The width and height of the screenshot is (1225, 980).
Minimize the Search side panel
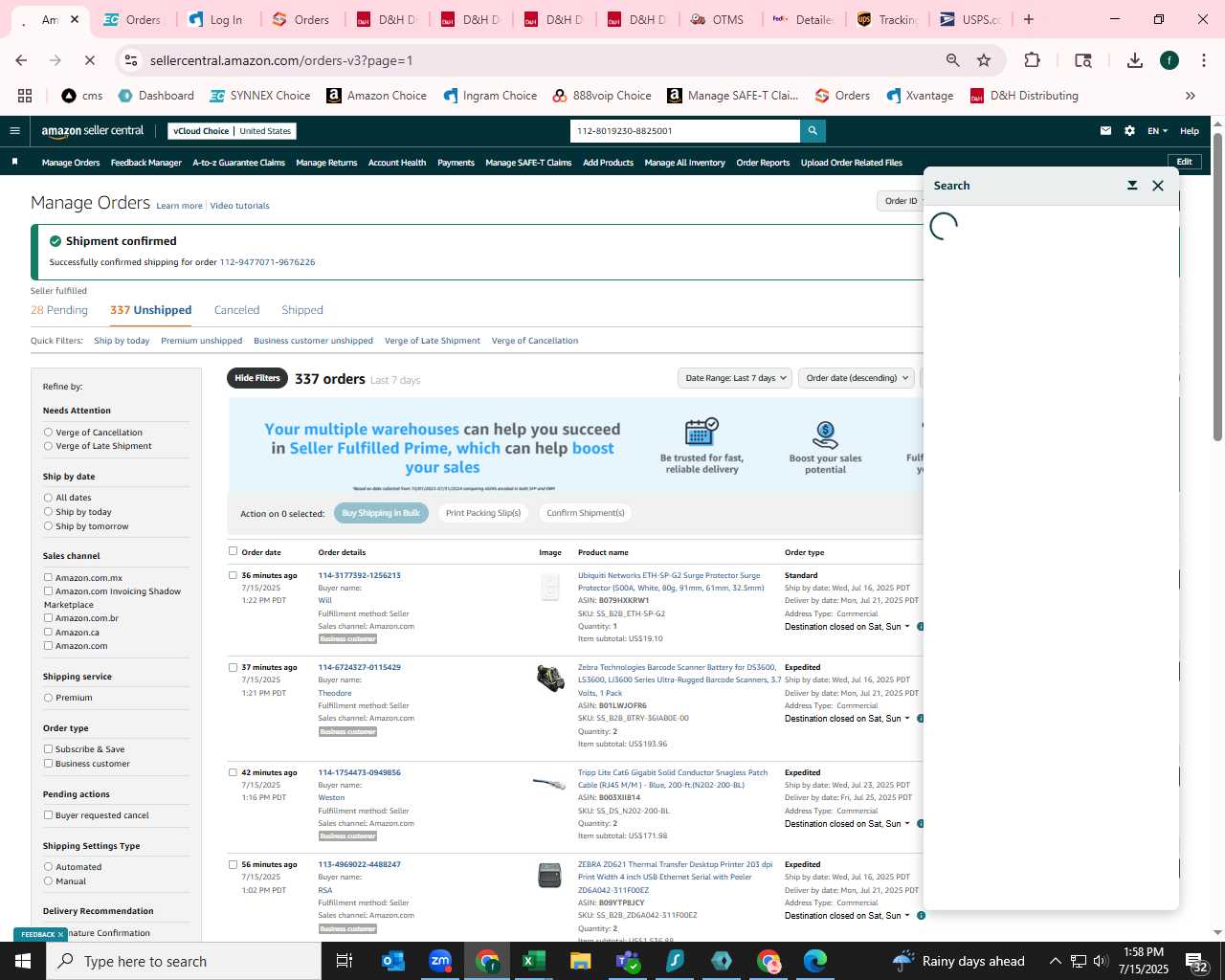(x=1132, y=186)
